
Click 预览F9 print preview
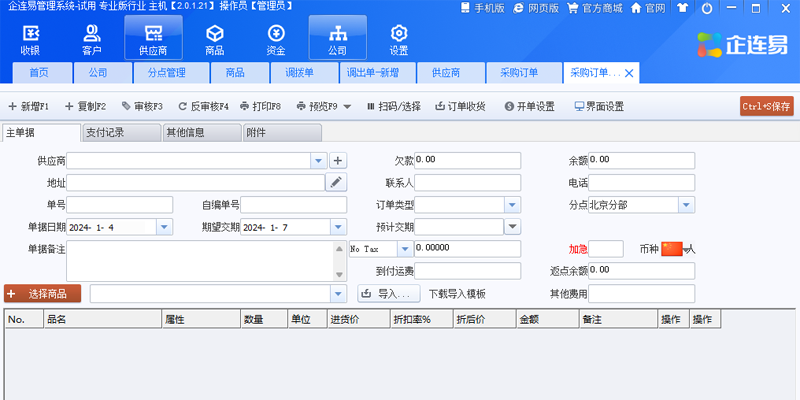[x=317, y=107]
